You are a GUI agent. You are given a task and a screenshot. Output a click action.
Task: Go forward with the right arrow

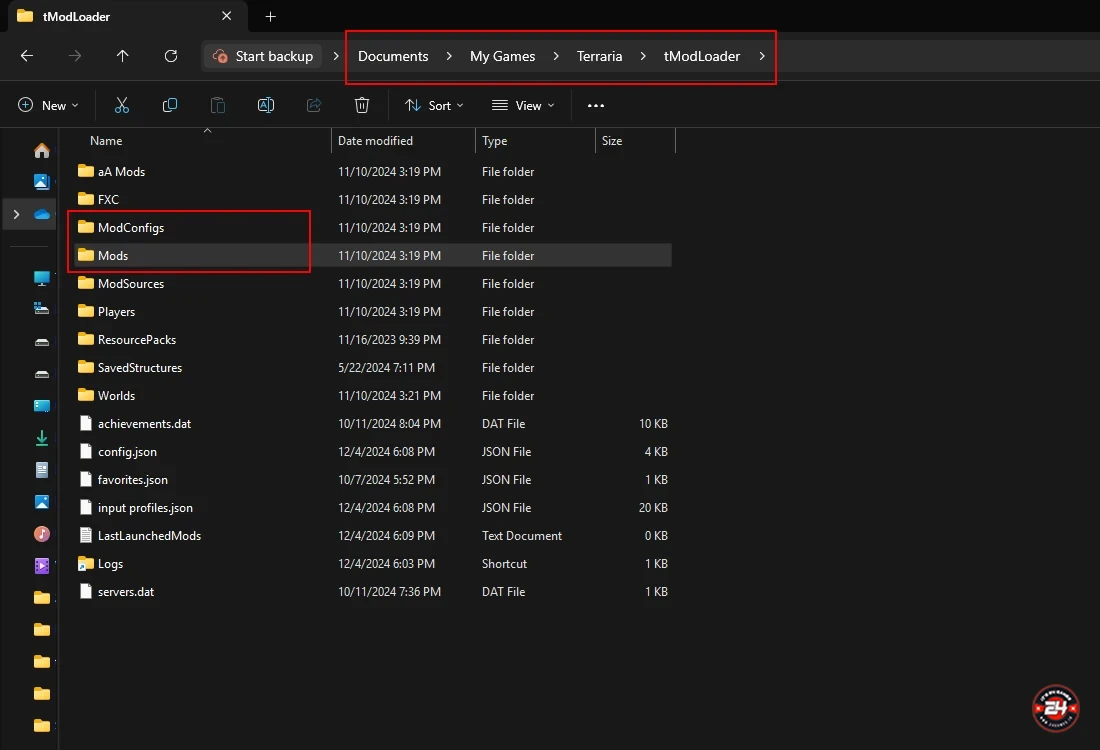click(x=74, y=56)
